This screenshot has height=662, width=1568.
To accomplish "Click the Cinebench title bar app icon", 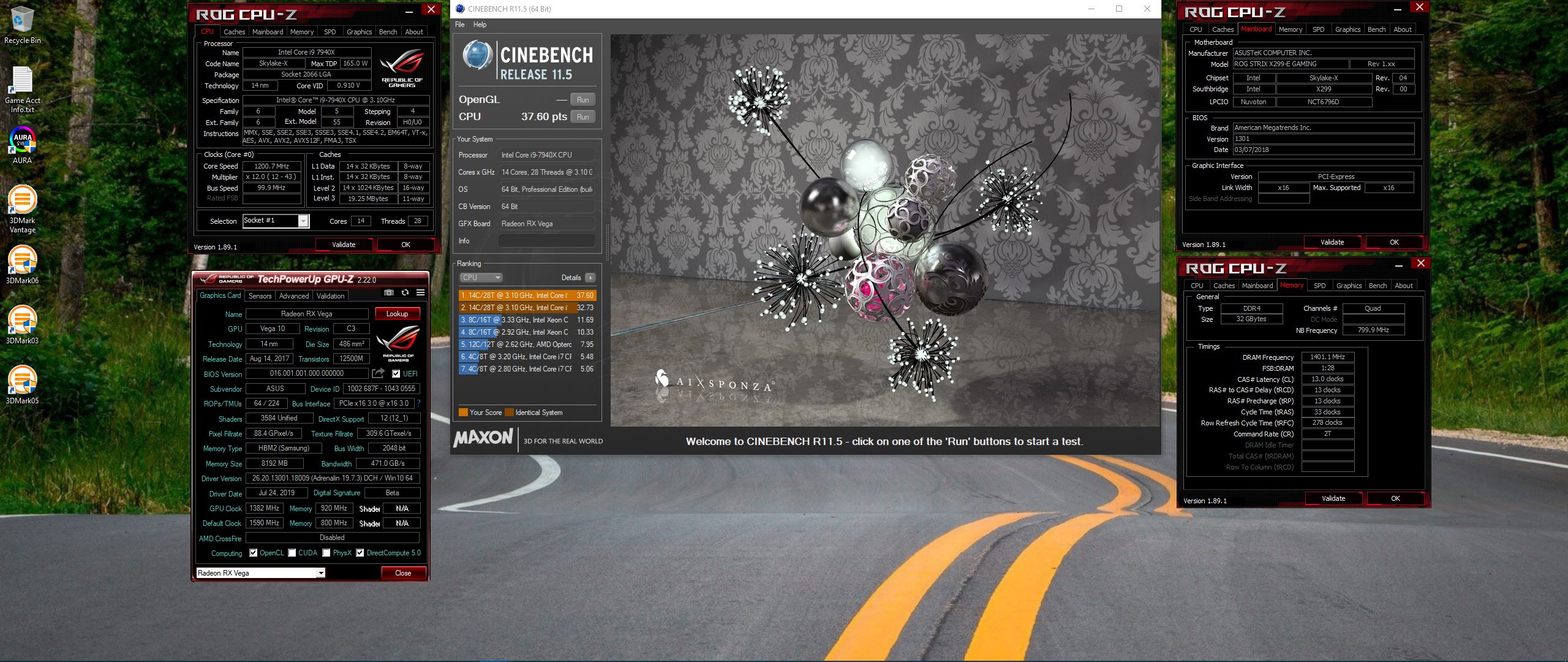I will (460, 9).
